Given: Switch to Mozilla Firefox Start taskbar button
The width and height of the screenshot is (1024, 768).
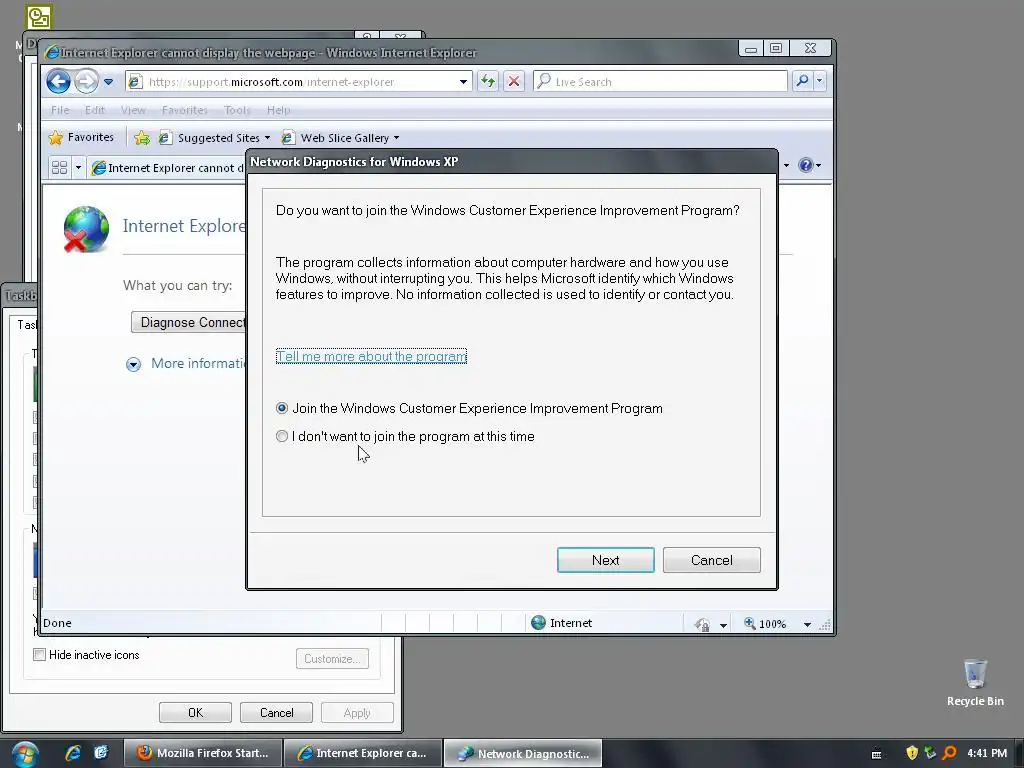Looking at the screenshot, I should pos(202,753).
